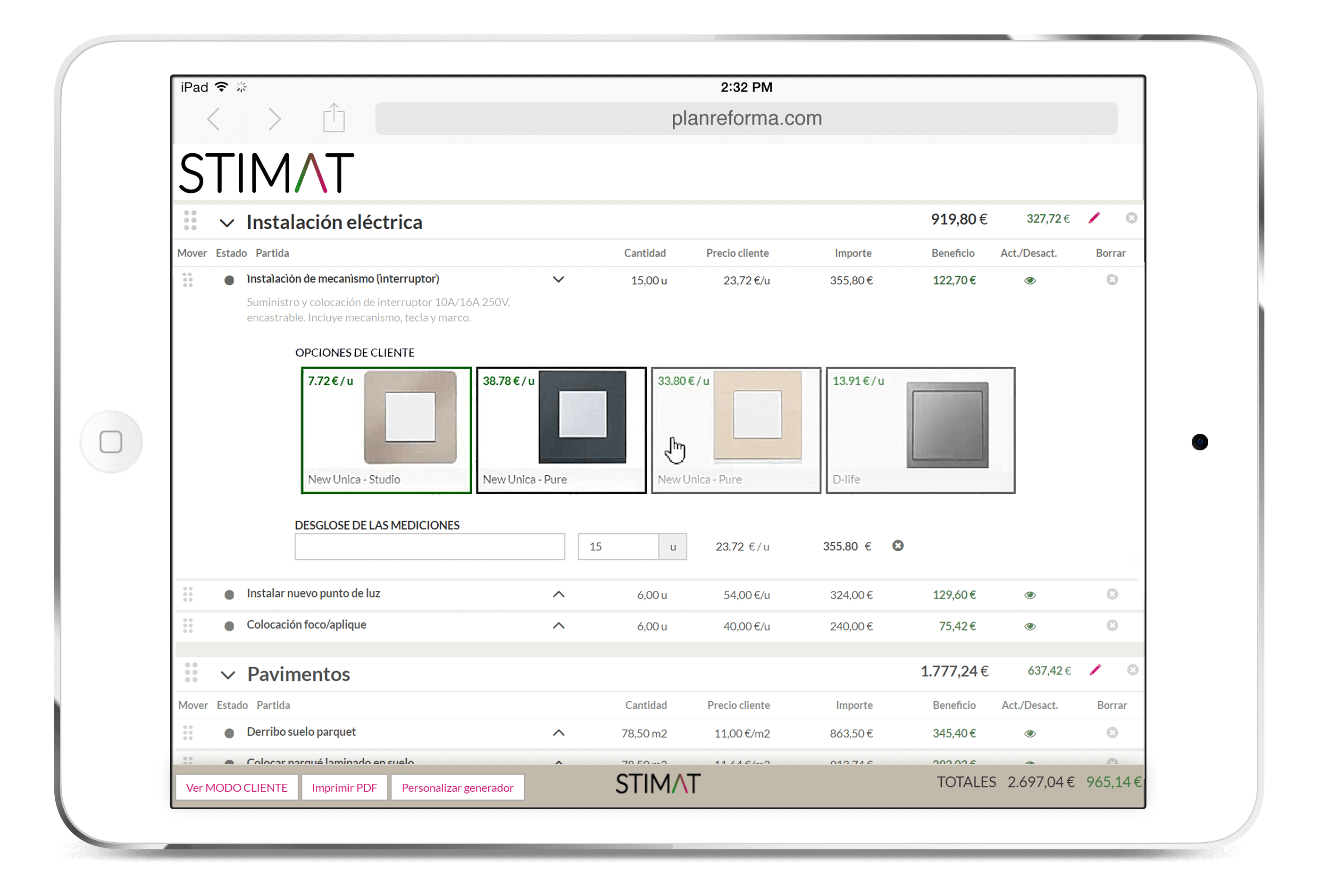
Task: Click the empty measurement description field
Action: coord(430,547)
